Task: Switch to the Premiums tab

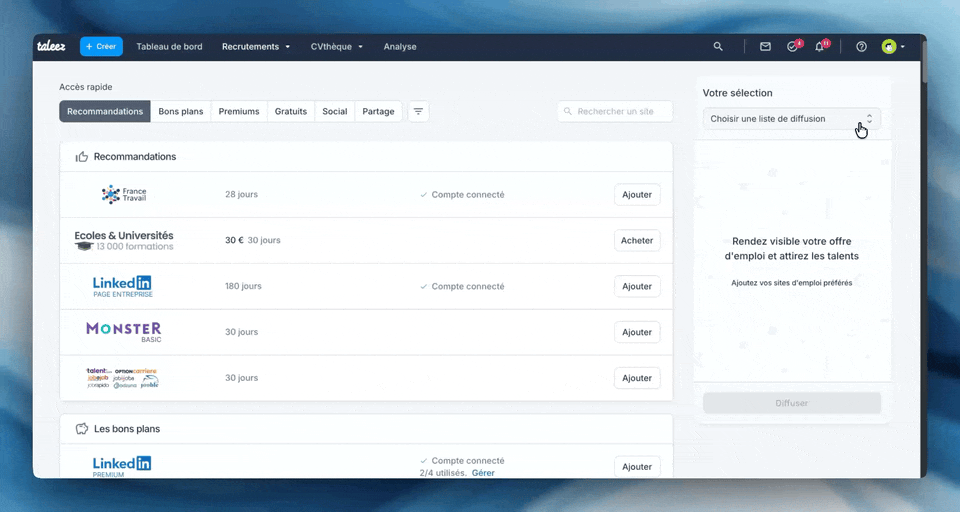Action: [x=239, y=111]
